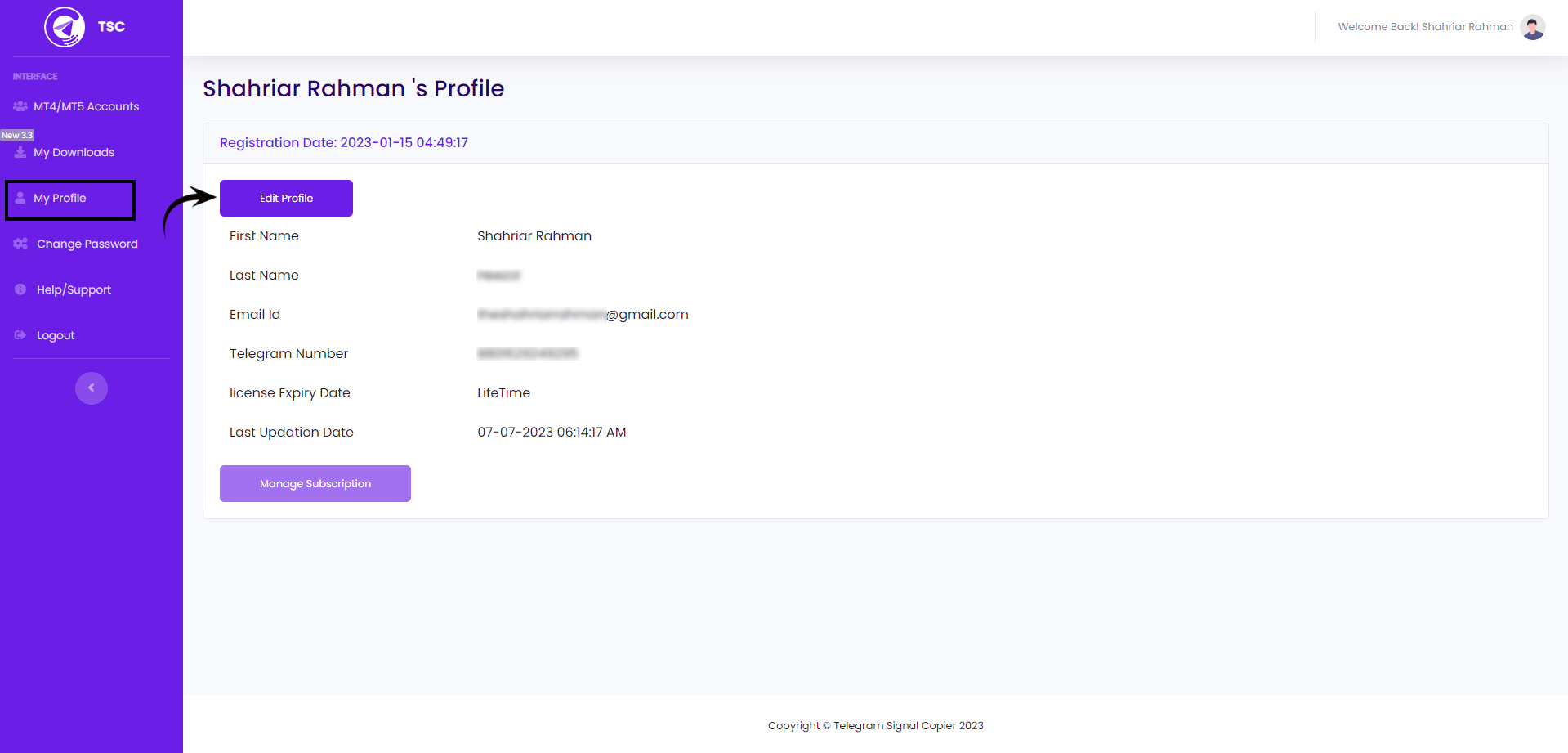Collapse the sidebar with the chevron button
This screenshot has width=1568, height=753.
tap(91, 388)
